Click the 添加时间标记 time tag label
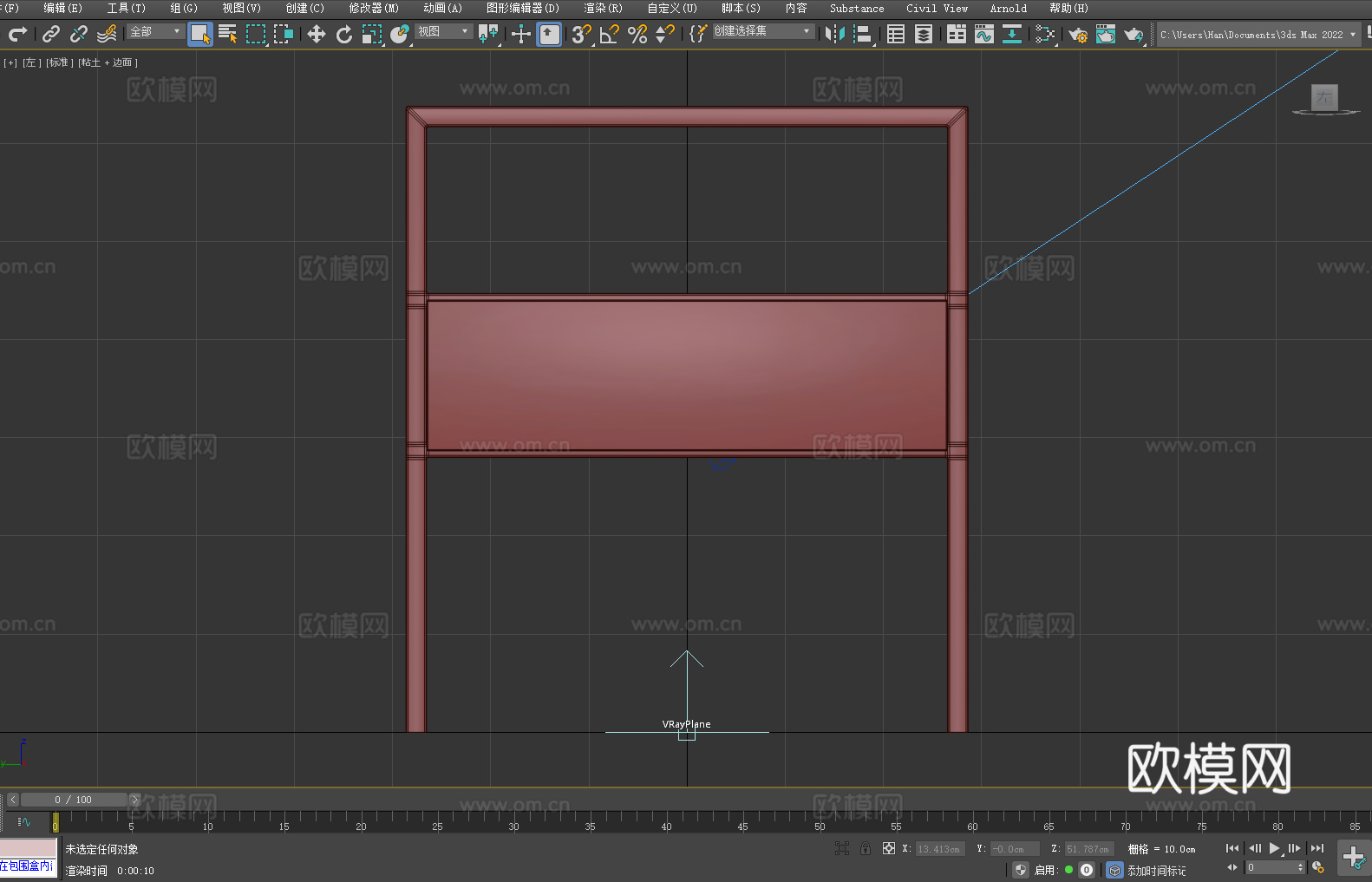This screenshot has height=882, width=1372. [x=1157, y=870]
